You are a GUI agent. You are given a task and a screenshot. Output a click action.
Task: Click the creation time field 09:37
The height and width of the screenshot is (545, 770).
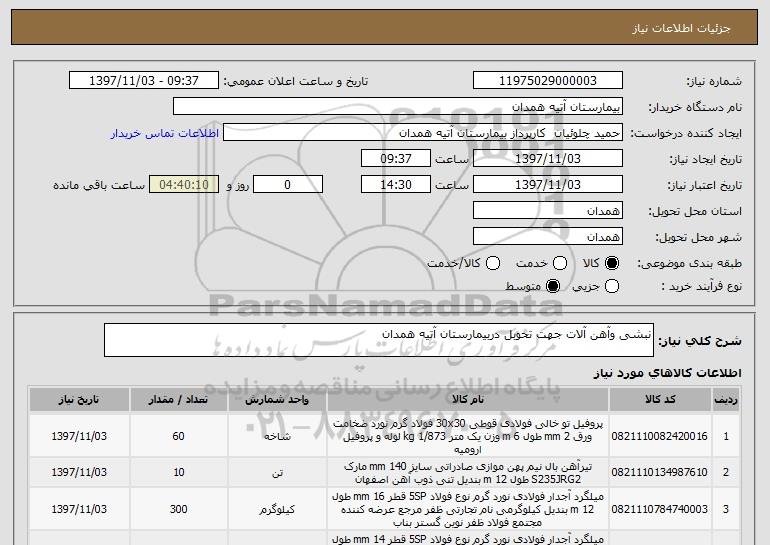pyautogui.click(x=396, y=159)
